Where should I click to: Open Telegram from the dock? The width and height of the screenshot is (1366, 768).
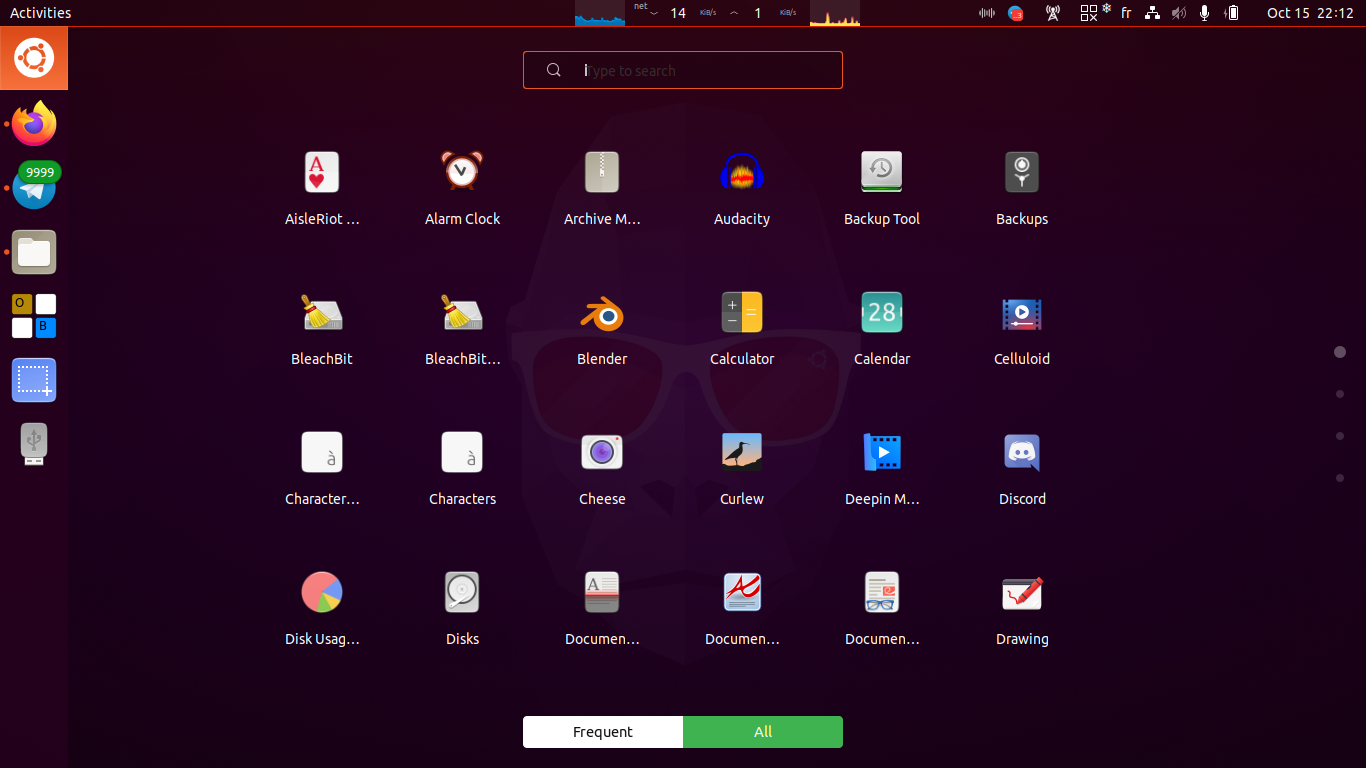[x=34, y=188]
